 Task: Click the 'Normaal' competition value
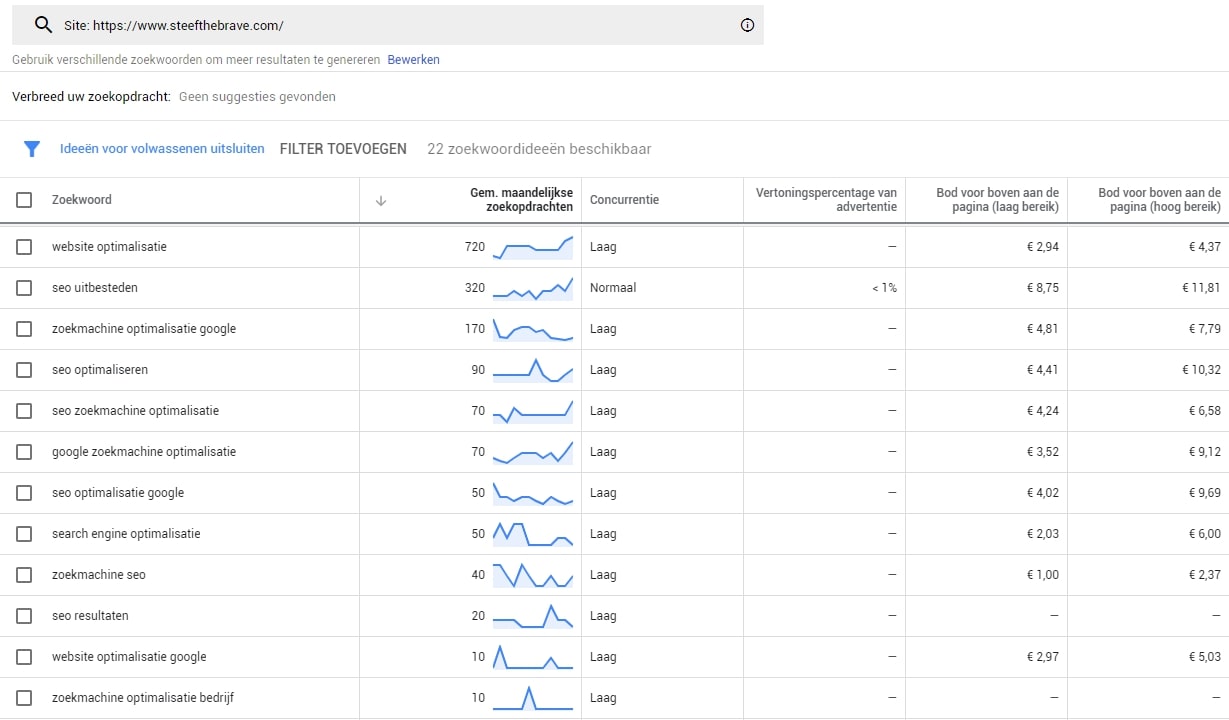click(x=613, y=288)
